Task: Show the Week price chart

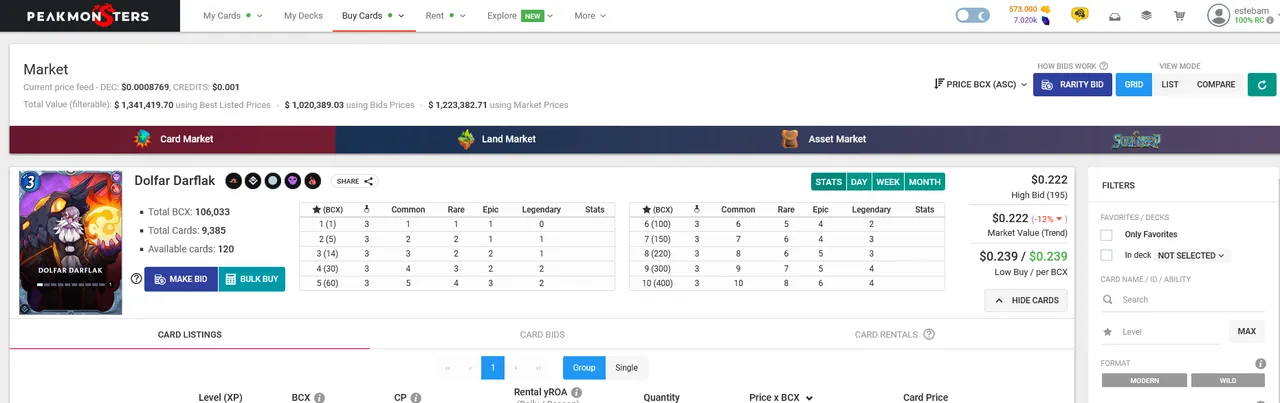Action: (x=888, y=182)
